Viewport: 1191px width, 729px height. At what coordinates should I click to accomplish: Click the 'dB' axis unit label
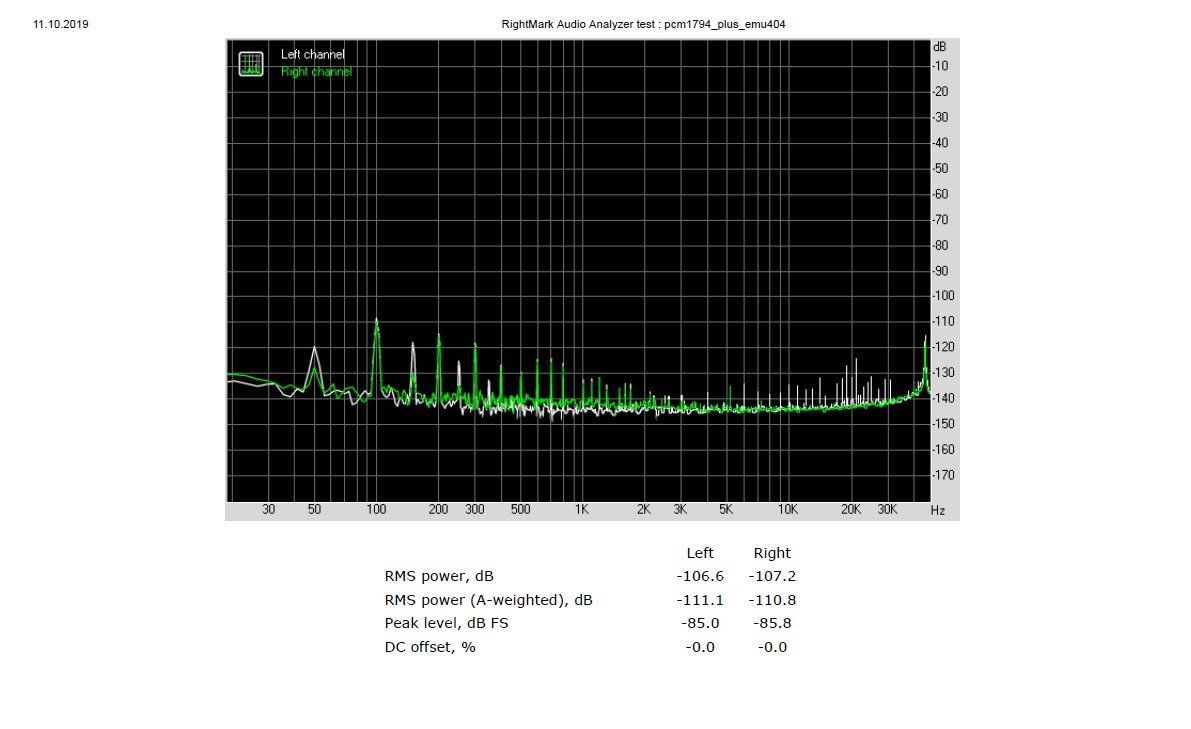(940, 47)
